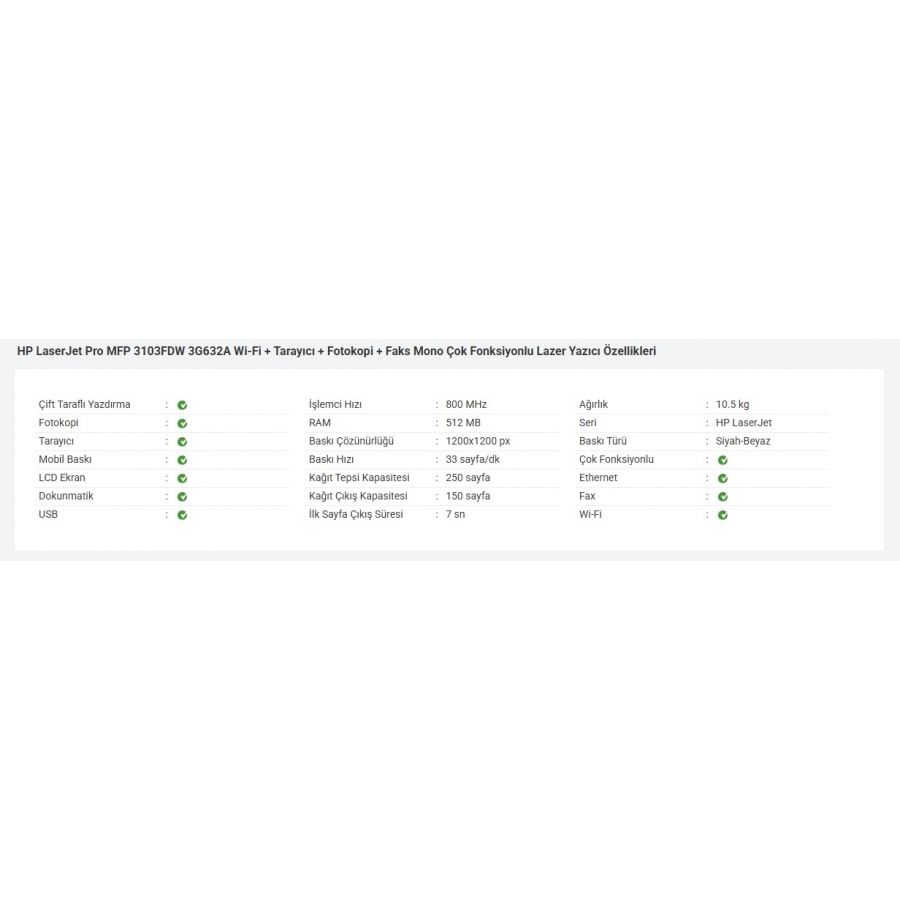
Task: Click the green check icon for Çift Taraflı Yazdırma
Action: pyautogui.click(x=182, y=405)
